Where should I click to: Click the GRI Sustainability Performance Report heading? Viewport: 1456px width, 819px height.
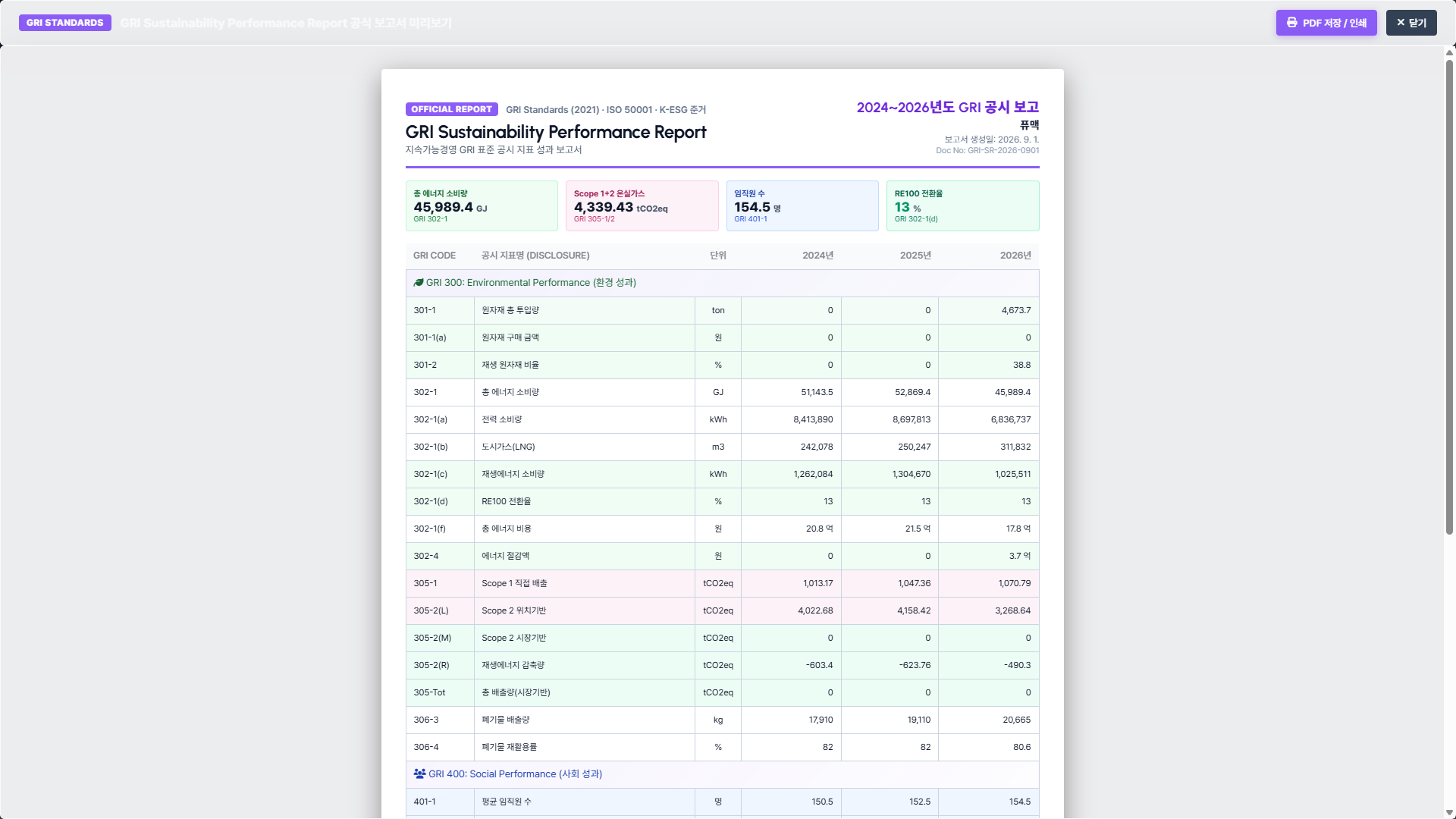[x=556, y=132]
